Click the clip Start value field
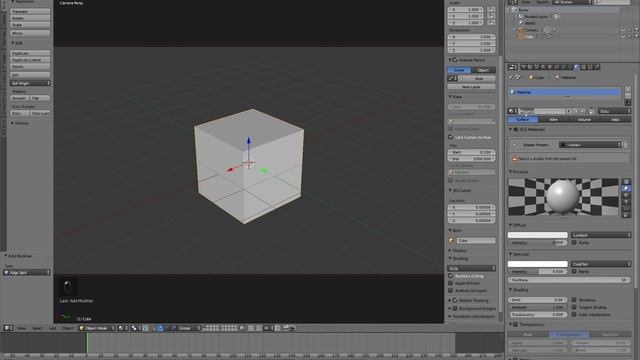The width and height of the screenshot is (640, 360). point(471,152)
